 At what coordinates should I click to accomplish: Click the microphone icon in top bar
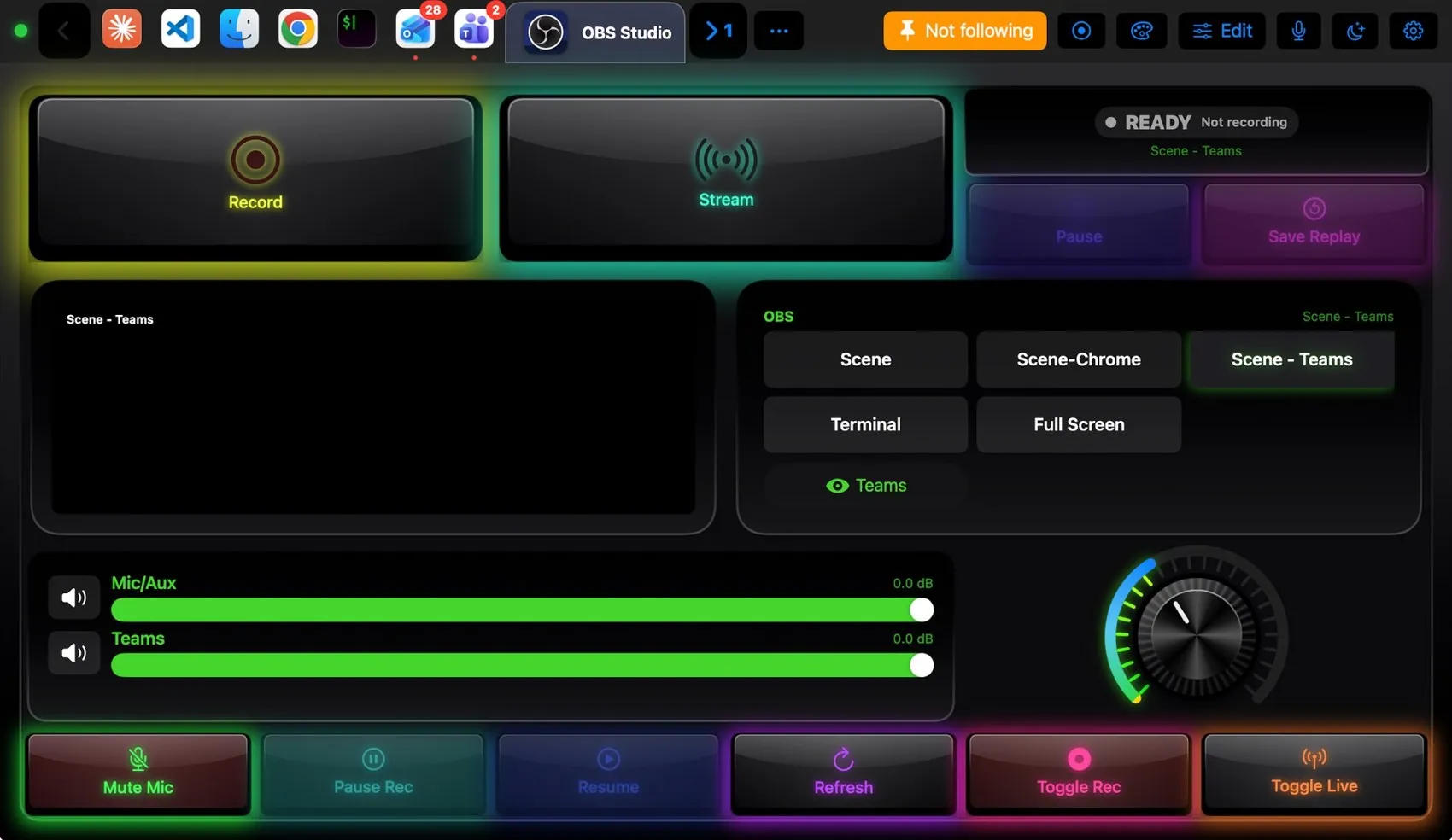(x=1298, y=31)
